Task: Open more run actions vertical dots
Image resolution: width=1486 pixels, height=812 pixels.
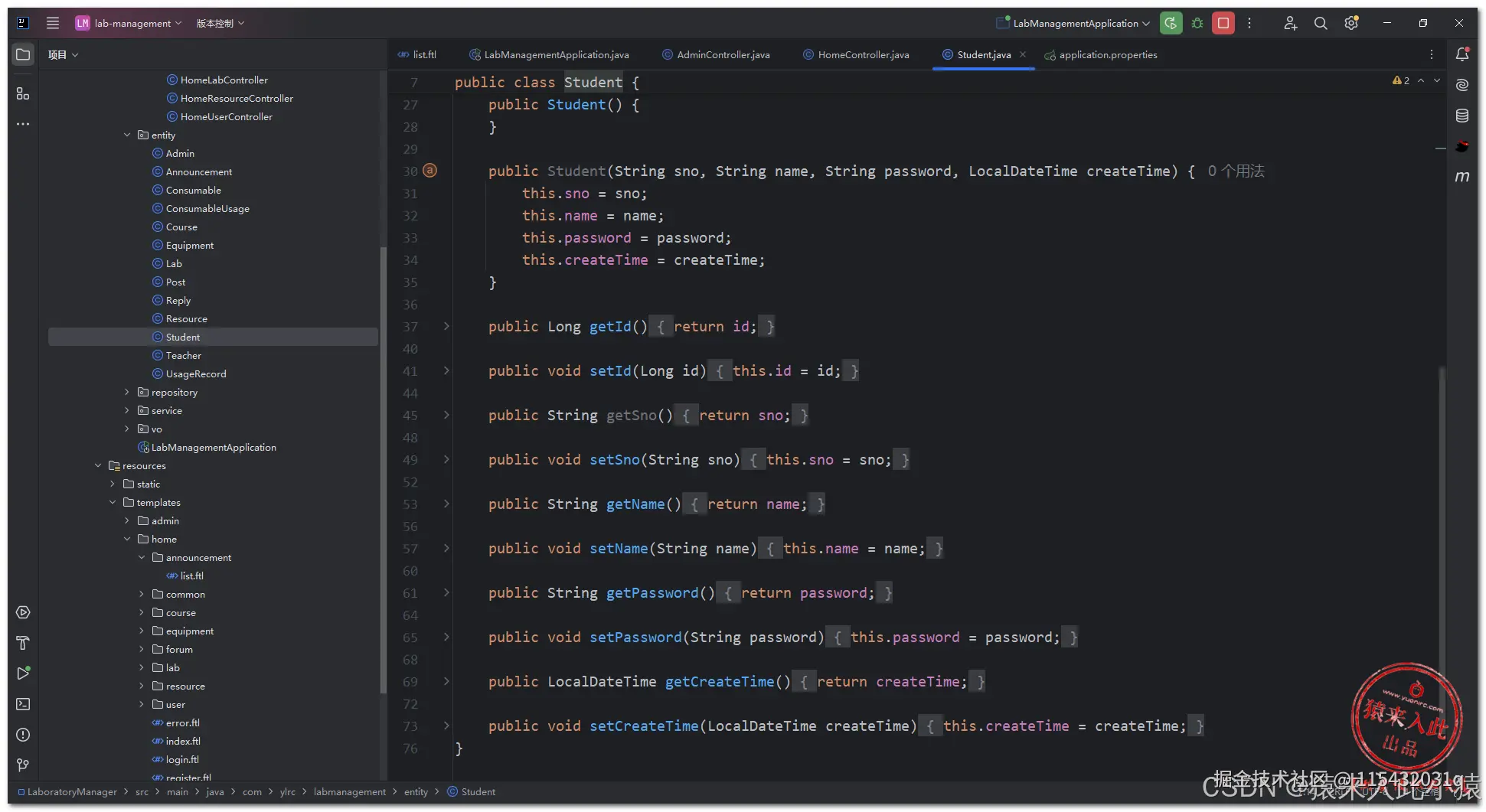Action: point(1249,23)
